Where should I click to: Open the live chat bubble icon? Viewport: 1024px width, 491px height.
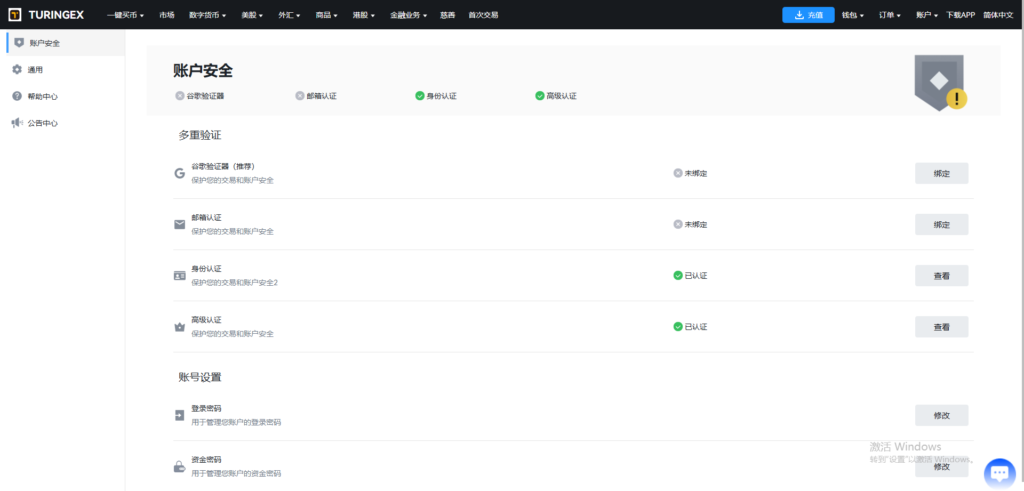click(999, 473)
